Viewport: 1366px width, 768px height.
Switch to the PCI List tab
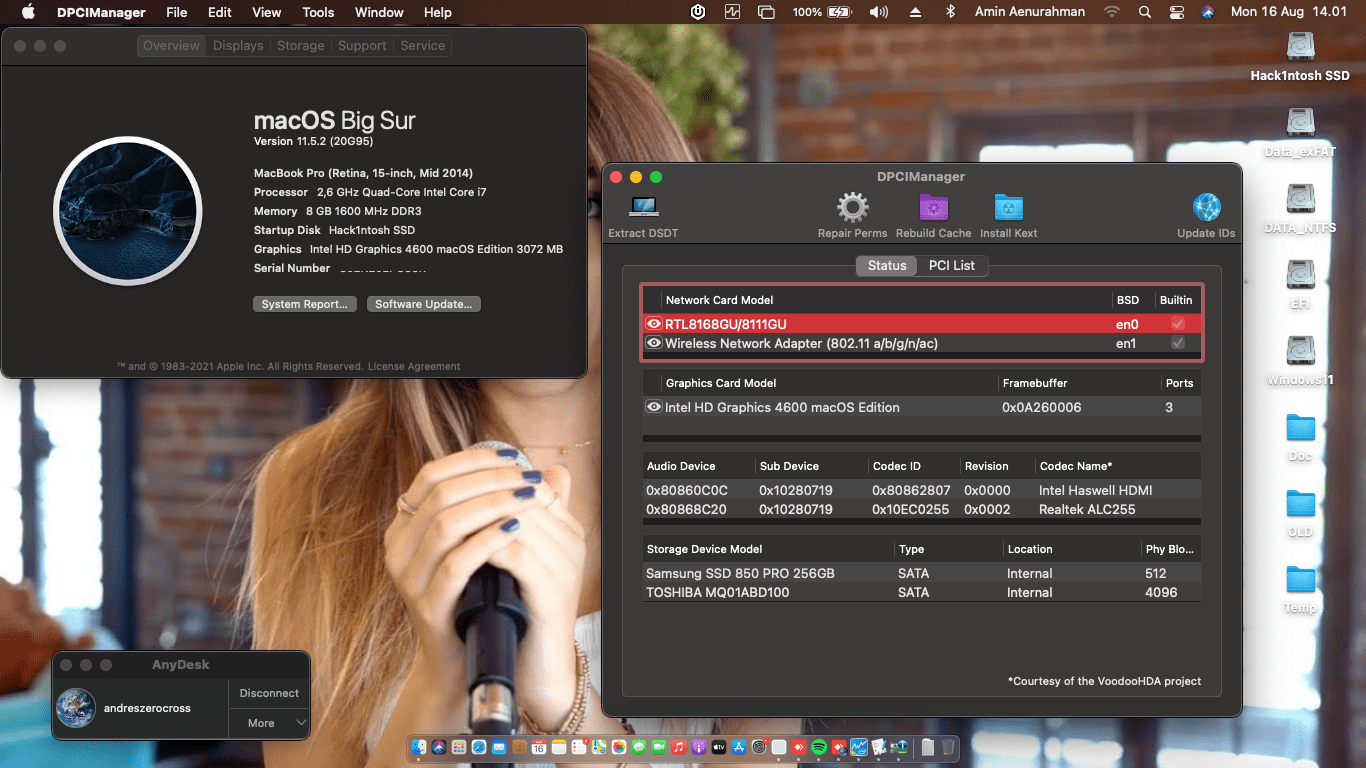[951, 265]
